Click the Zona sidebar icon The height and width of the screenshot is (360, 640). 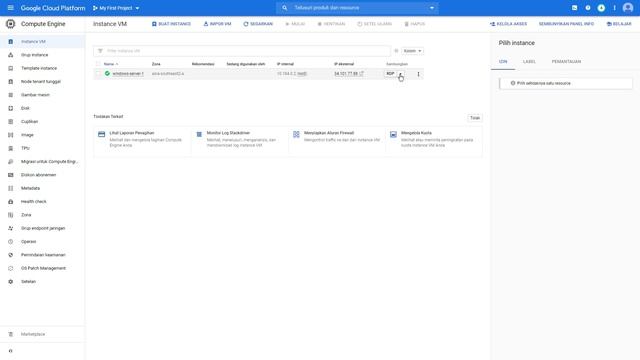tap(11, 215)
